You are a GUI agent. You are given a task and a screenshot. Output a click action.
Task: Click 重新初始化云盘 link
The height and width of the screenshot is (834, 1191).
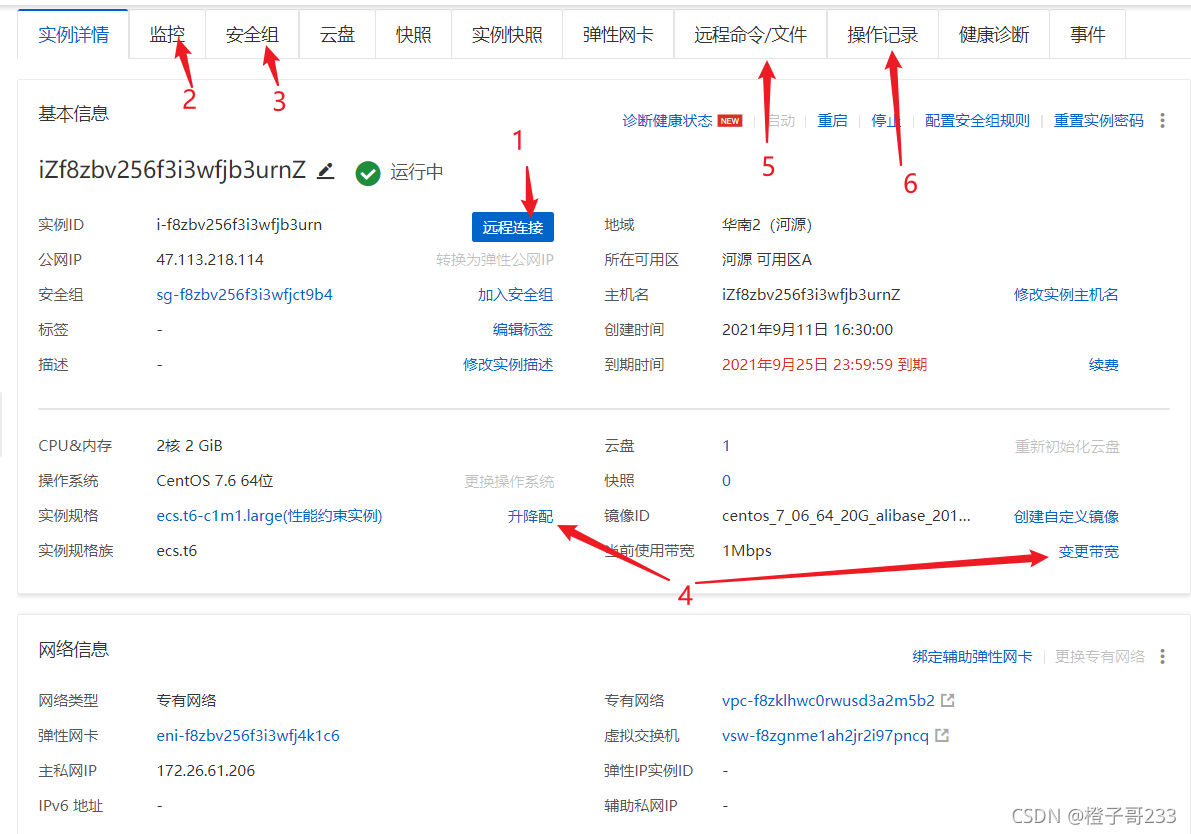(x=1067, y=447)
